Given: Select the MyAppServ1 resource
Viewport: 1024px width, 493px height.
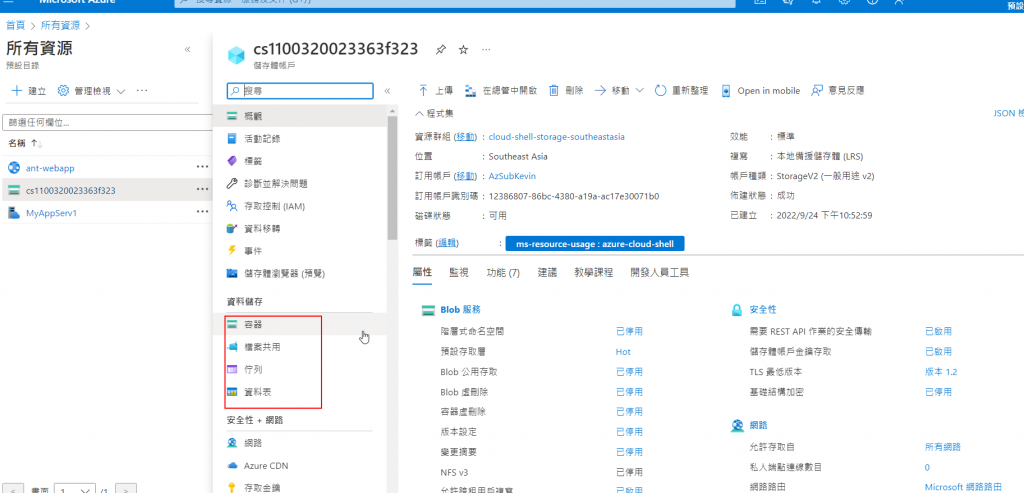Looking at the screenshot, I should 51,213.
